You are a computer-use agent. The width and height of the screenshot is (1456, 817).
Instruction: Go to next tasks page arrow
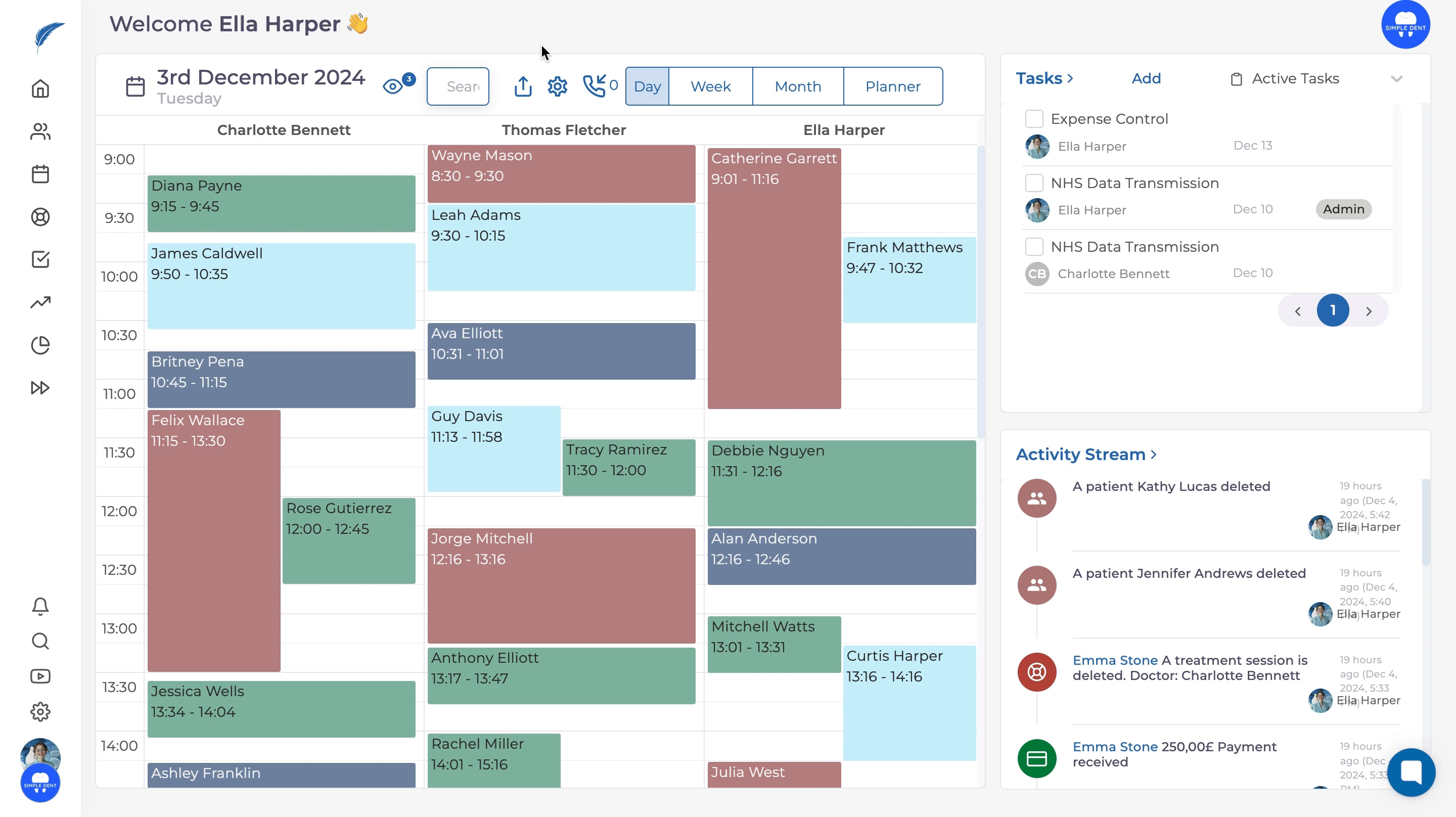click(1369, 311)
